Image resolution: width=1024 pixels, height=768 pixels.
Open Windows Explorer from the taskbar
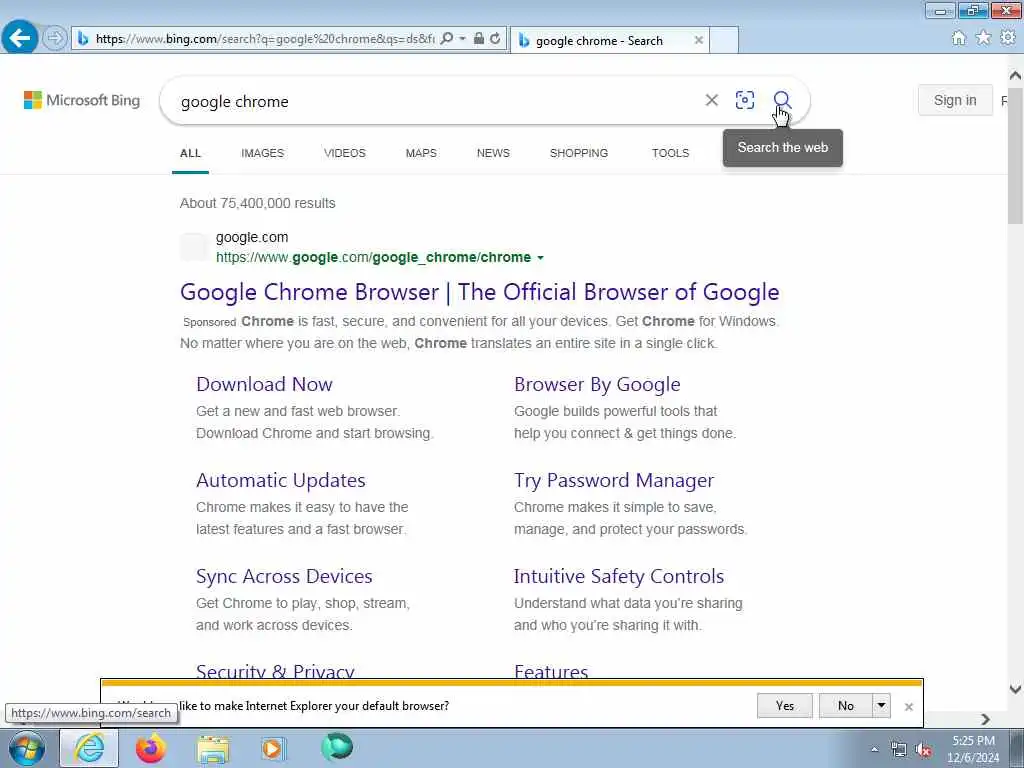point(213,749)
